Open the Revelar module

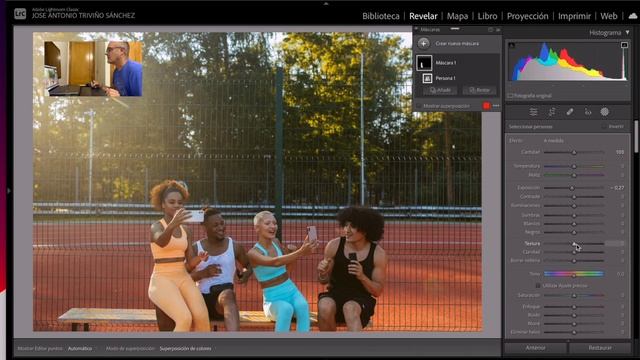[423, 16]
